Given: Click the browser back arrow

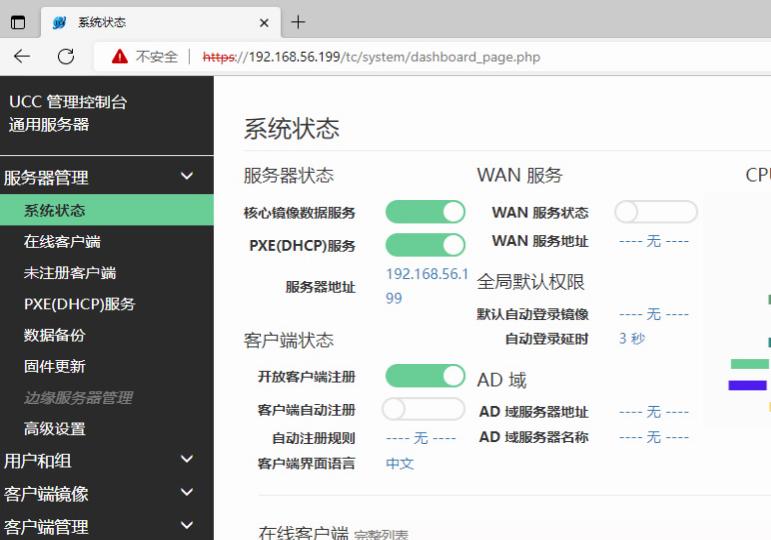Looking at the screenshot, I should coord(22,57).
